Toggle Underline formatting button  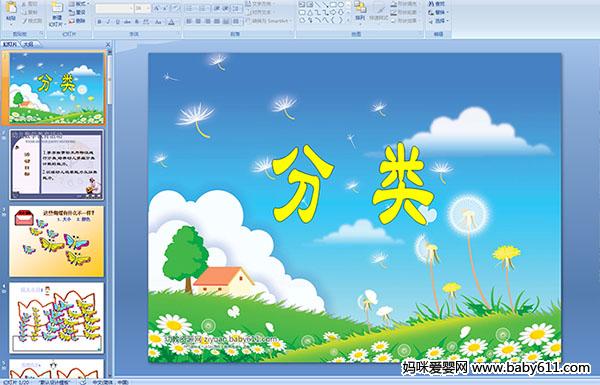pyautogui.click(x=117, y=22)
